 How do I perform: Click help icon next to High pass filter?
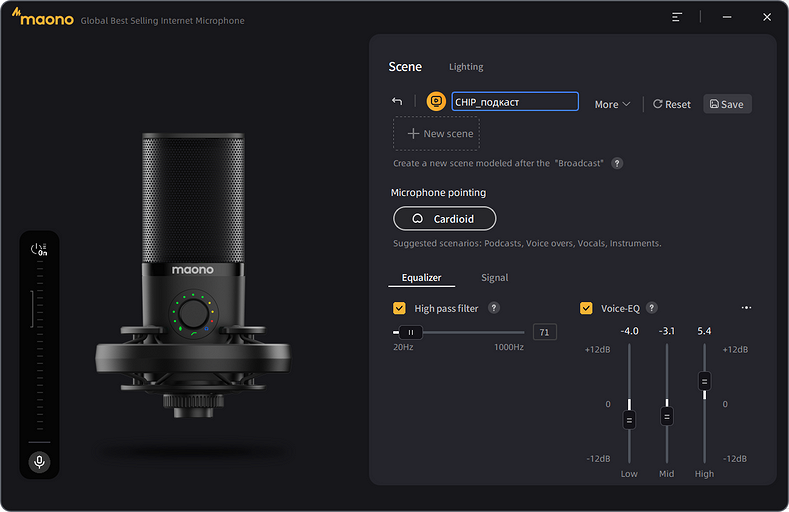pyautogui.click(x=494, y=309)
